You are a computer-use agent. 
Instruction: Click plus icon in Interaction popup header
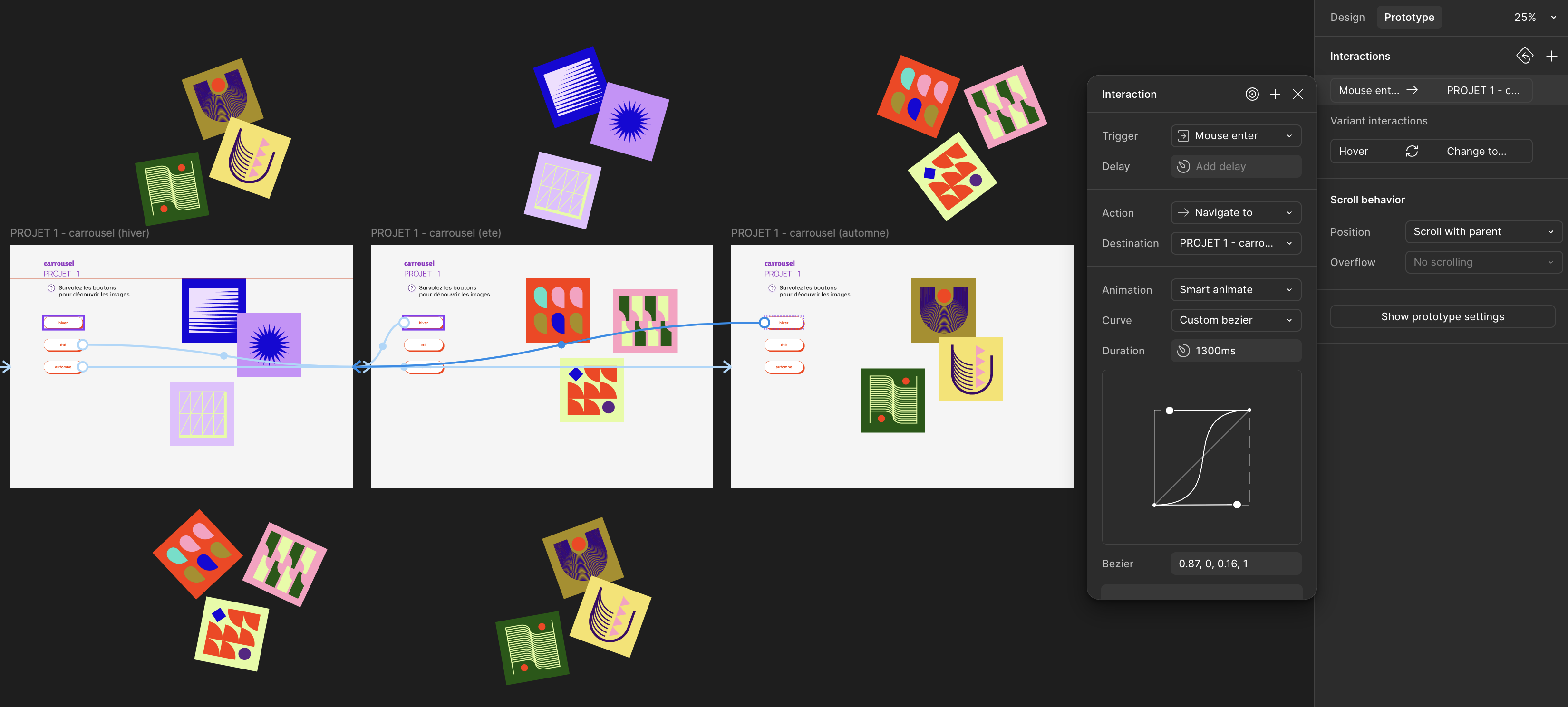(x=1275, y=94)
